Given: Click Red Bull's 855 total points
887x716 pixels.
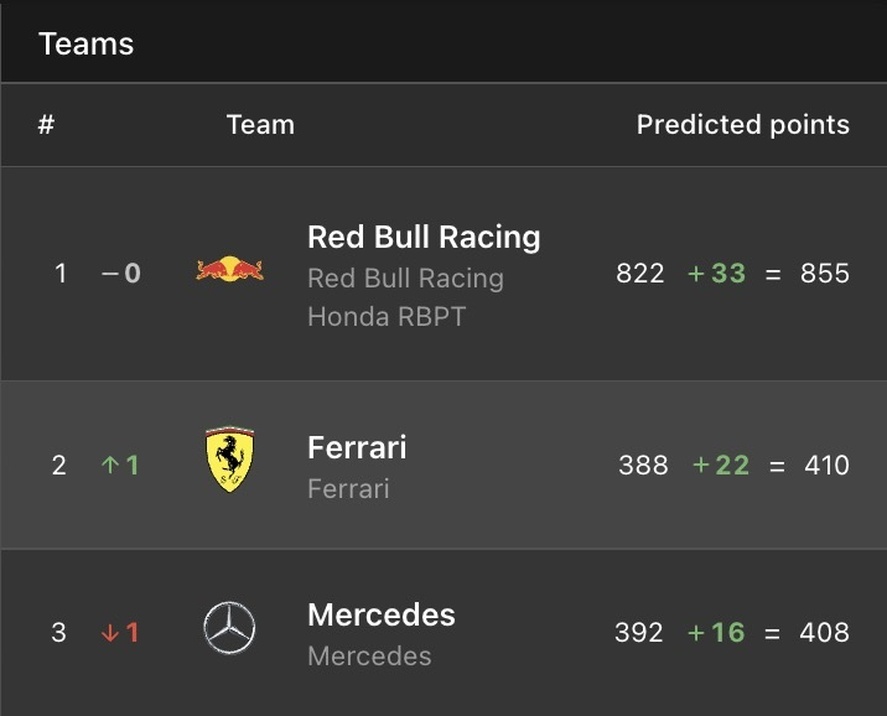Looking at the screenshot, I should (x=825, y=273).
